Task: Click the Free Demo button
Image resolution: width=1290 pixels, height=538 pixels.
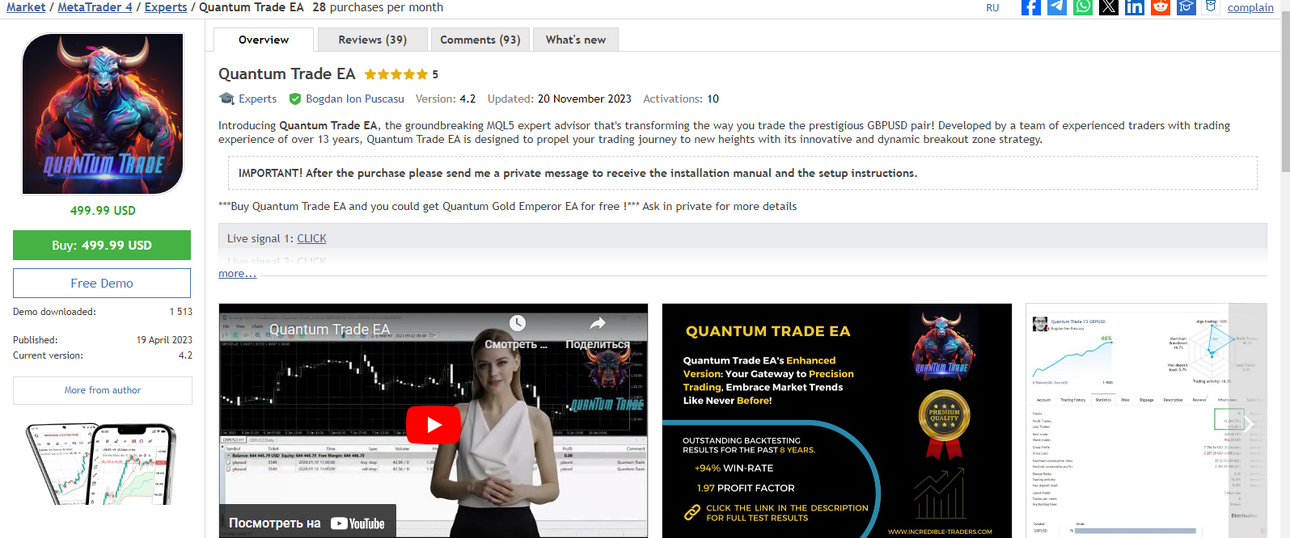Action: [x=102, y=283]
